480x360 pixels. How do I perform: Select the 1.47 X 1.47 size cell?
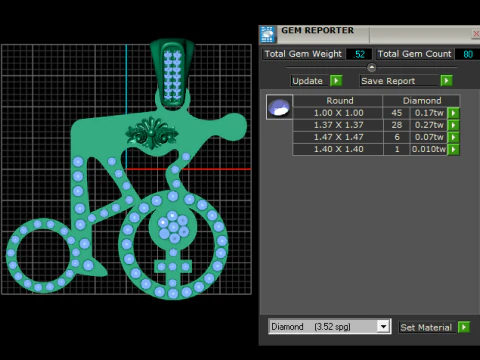click(338, 137)
